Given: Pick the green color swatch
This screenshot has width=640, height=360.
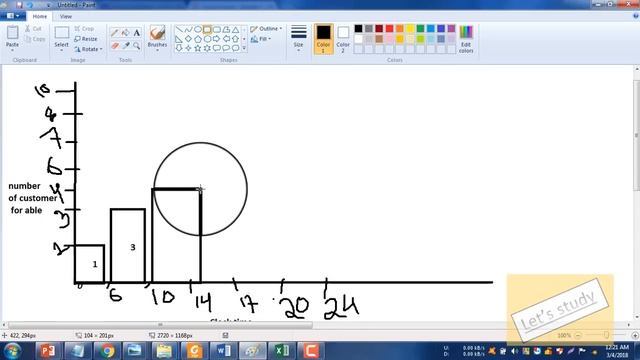Looking at the screenshot, I should [420, 29].
